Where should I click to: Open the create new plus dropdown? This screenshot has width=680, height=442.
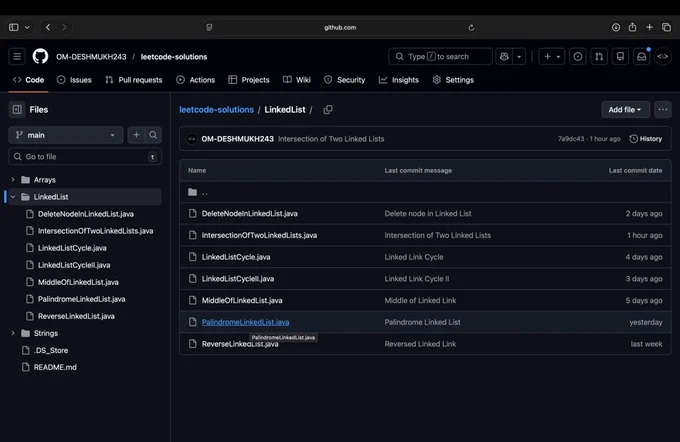[x=552, y=56]
